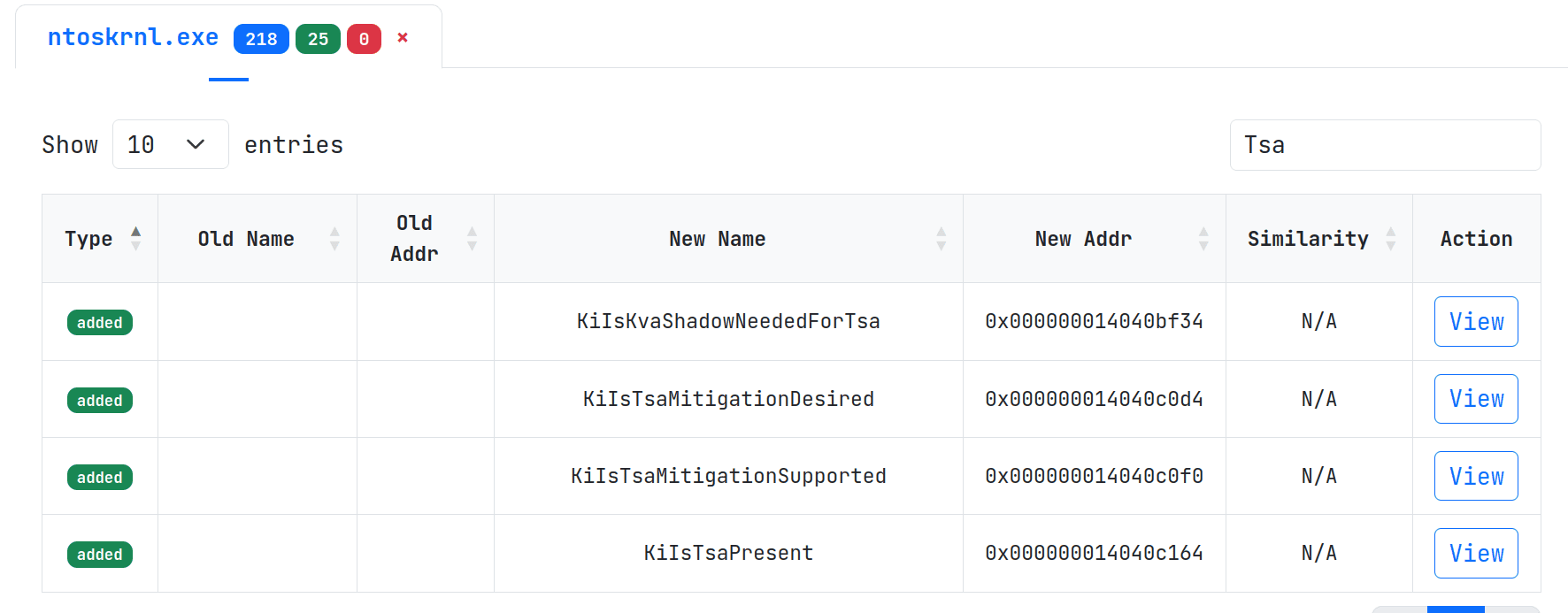The image size is (1568, 613).
Task: Click the added badge for KiIsTsaPresent
Action: 100,555
